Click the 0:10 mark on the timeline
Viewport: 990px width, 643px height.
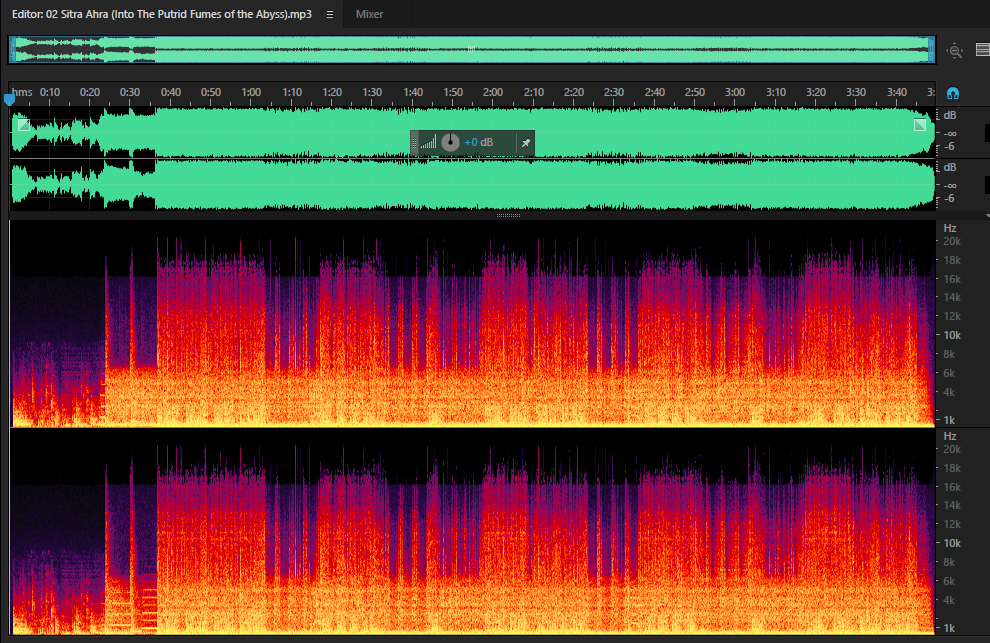pos(50,92)
